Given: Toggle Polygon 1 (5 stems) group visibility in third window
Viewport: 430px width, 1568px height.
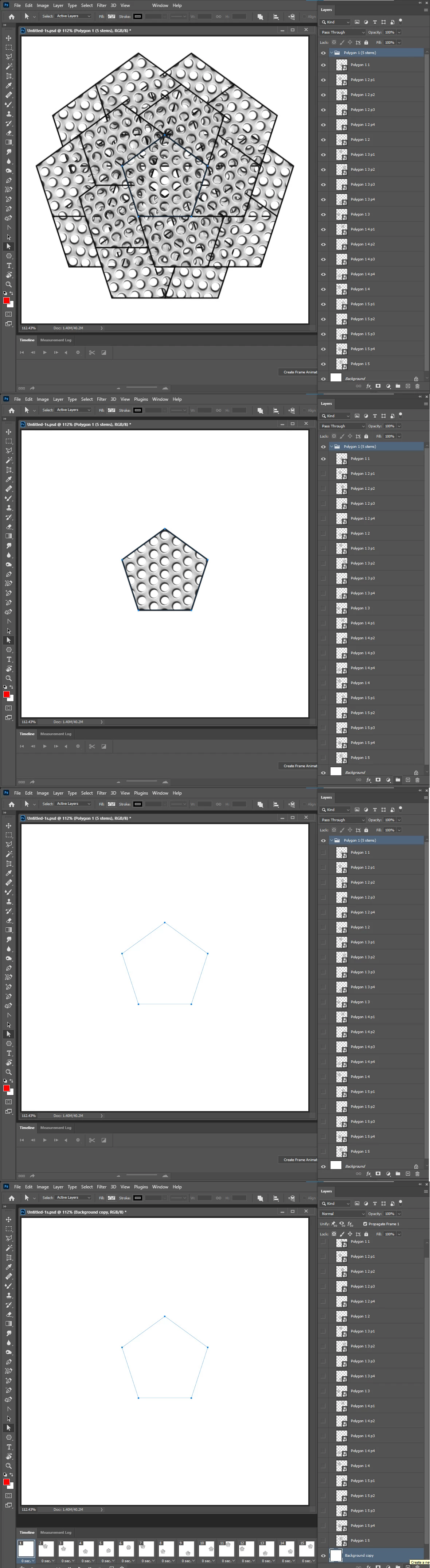Looking at the screenshot, I should pos(323,841).
